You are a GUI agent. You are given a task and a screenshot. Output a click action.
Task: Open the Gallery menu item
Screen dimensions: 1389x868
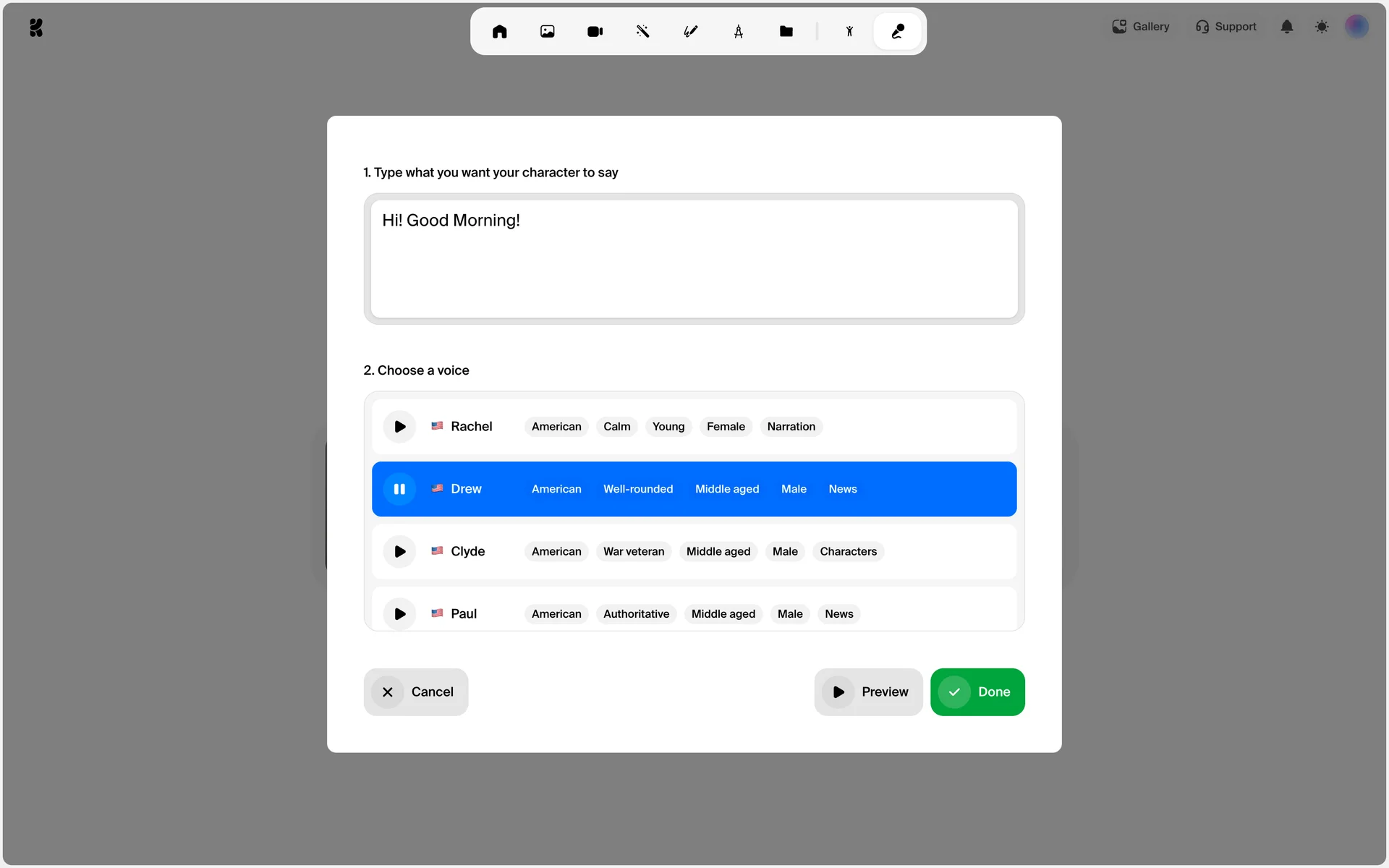(1141, 27)
